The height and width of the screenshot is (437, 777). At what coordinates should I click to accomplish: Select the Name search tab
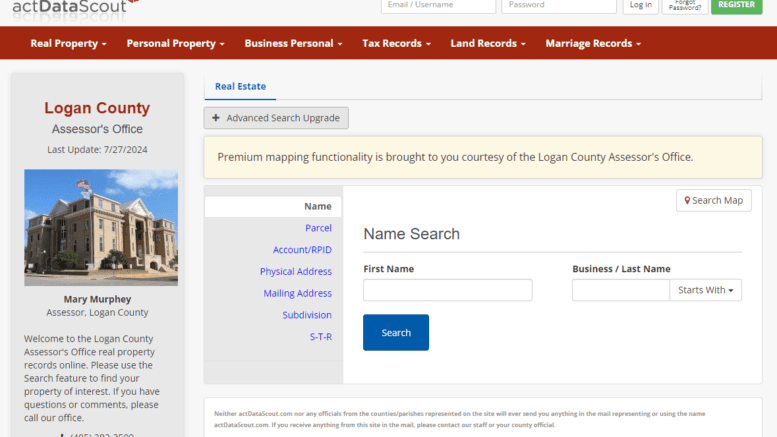click(x=273, y=207)
